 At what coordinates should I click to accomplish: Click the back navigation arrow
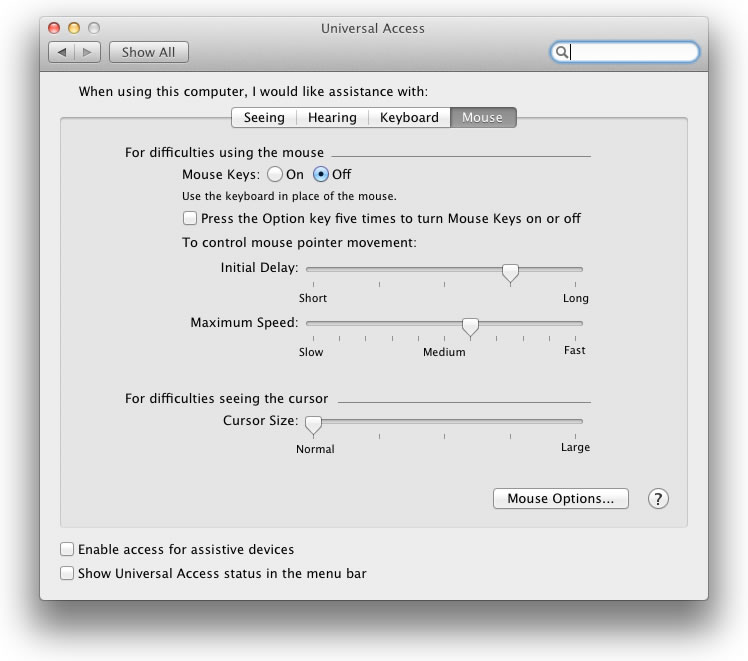pos(62,52)
